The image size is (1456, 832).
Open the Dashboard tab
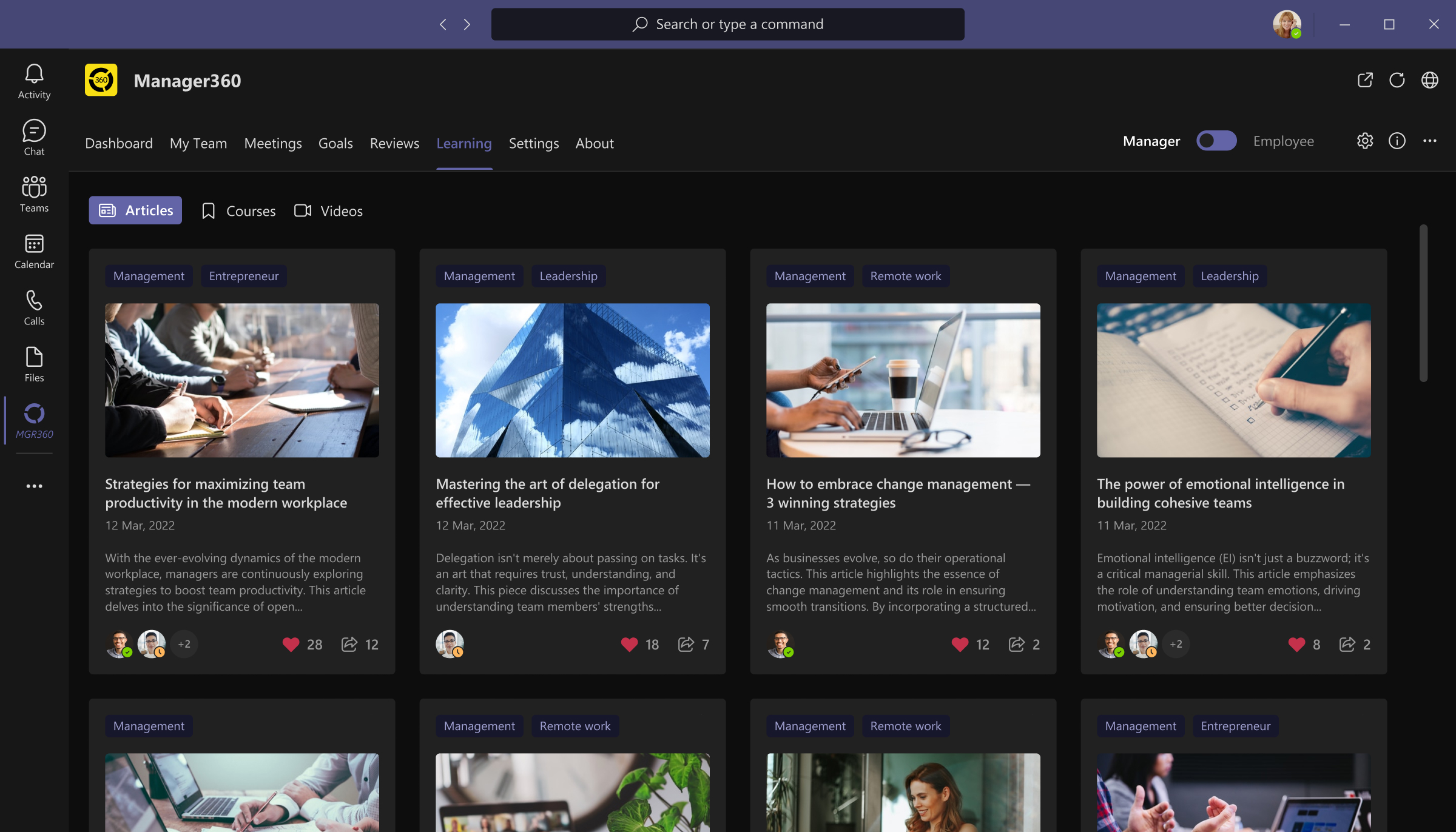click(119, 143)
